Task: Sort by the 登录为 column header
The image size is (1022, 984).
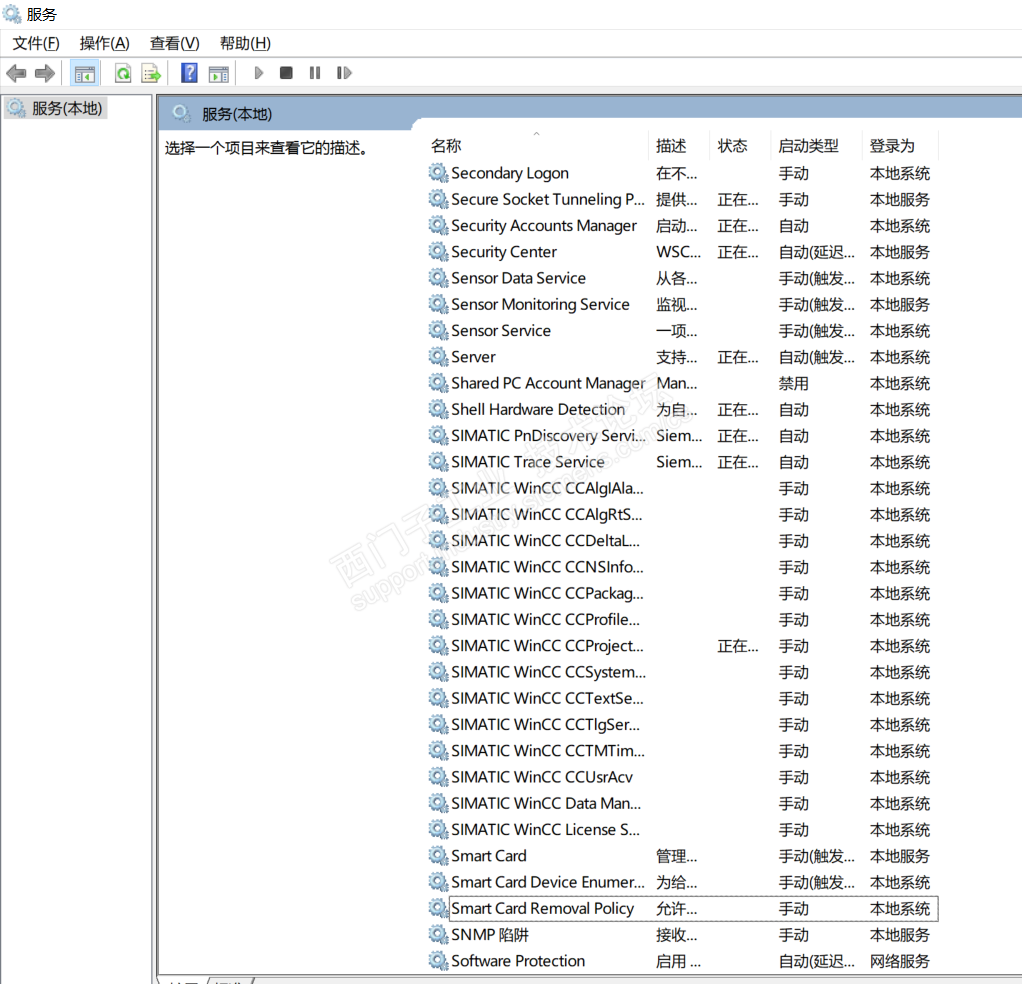Action: click(900, 145)
